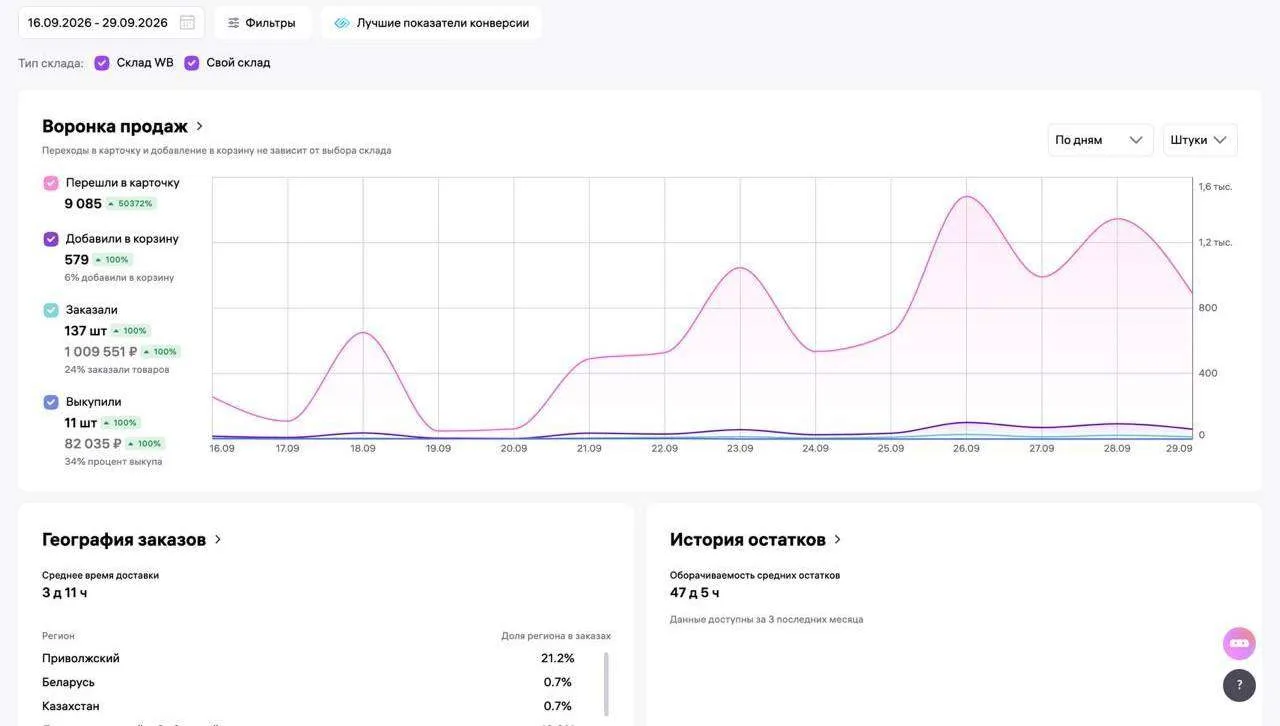Open the help question mark button
The height and width of the screenshot is (726, 1280).
1239,685
